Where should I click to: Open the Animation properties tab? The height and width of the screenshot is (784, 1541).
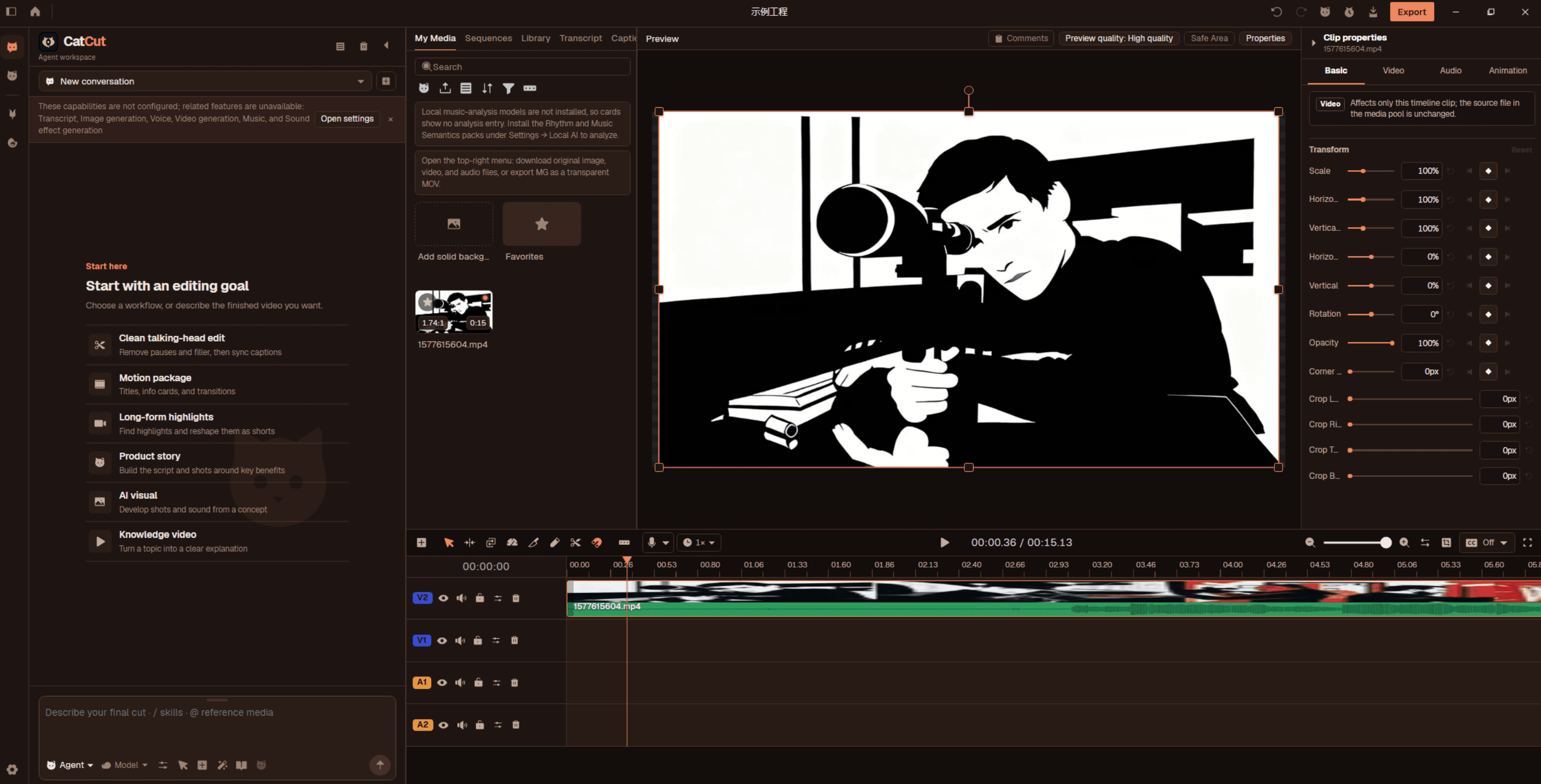coord(1507,71)
